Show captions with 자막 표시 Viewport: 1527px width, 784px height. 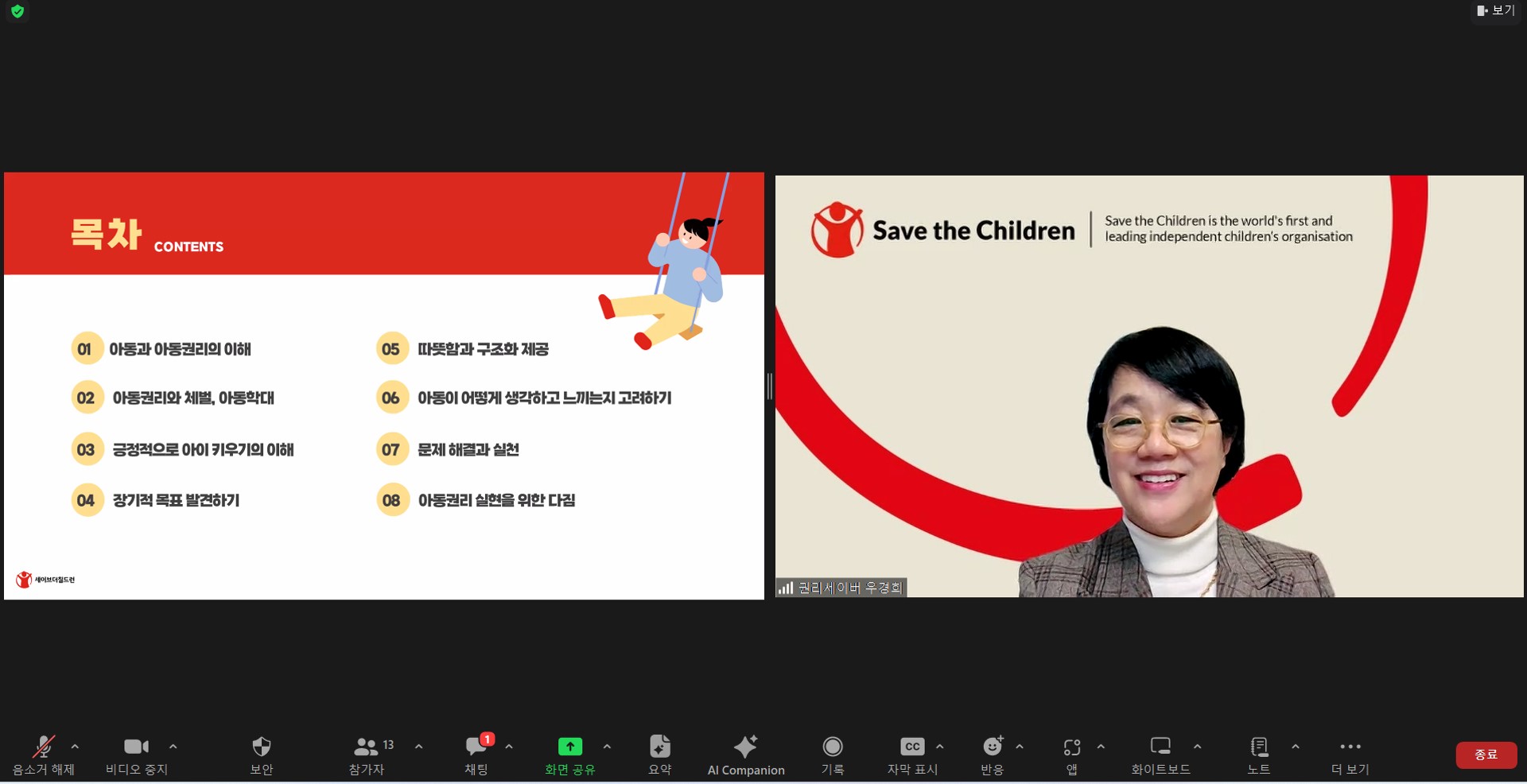pyautogui.click(x=912, y=755)
